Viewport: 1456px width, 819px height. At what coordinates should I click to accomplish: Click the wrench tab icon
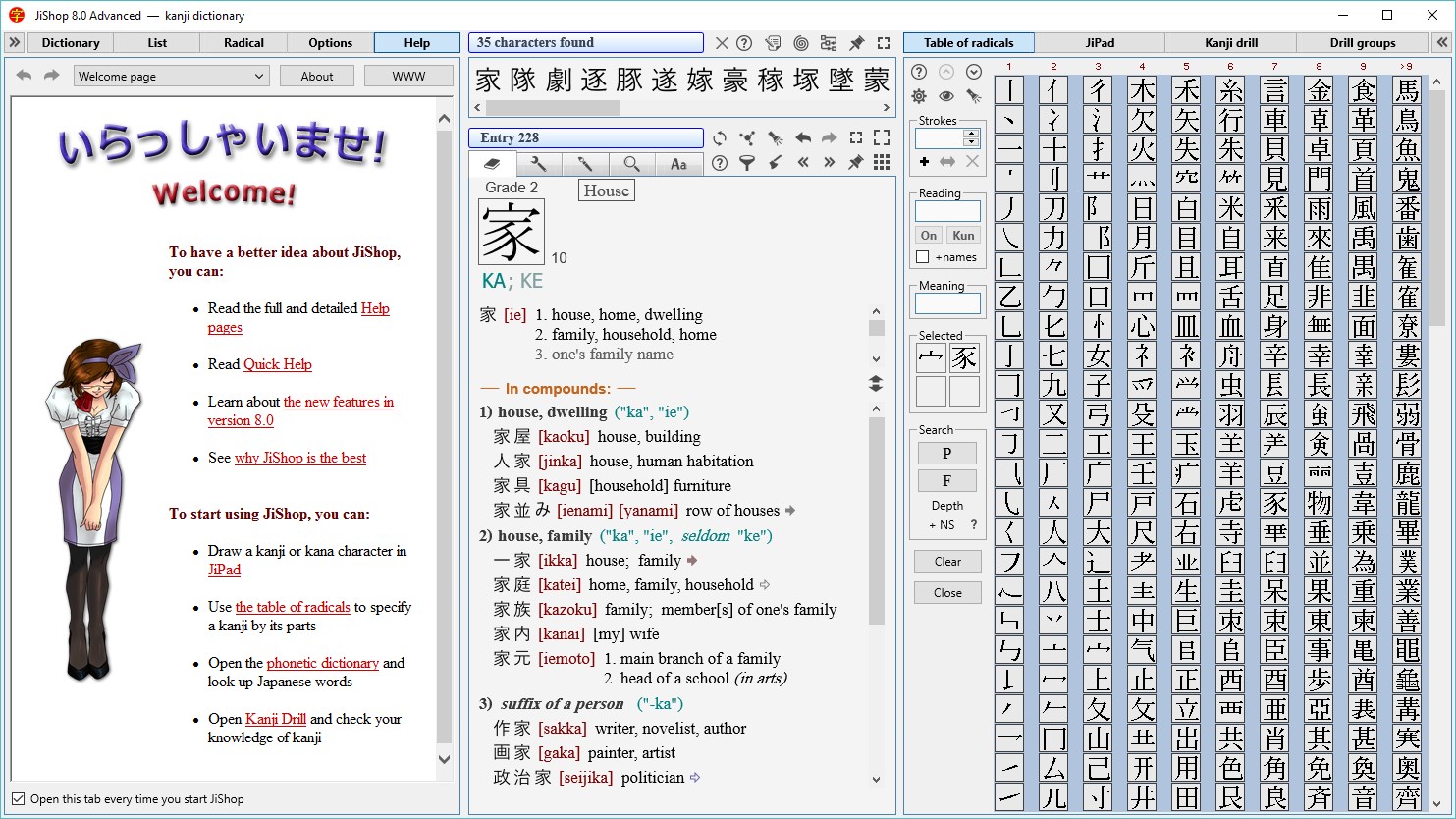tap(538, 164)
